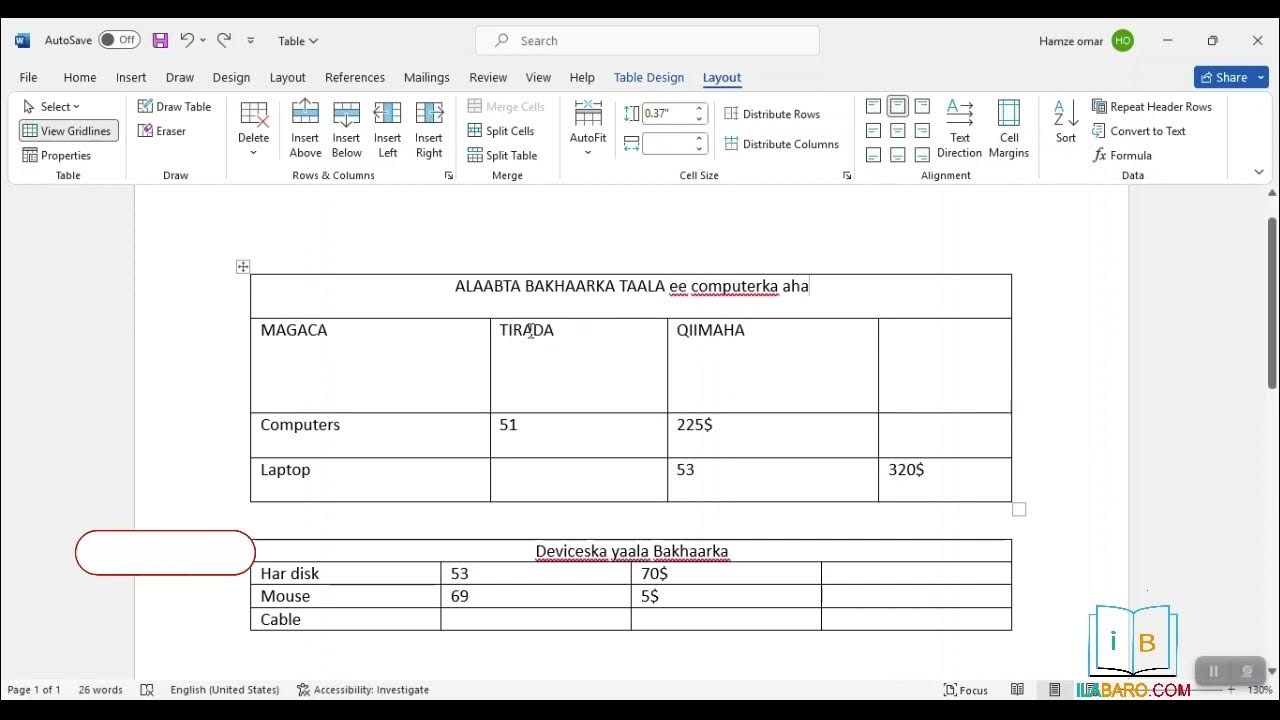Set Align Top Left alignment
The width and height of the screenshot is (1280, 720).
873,106
